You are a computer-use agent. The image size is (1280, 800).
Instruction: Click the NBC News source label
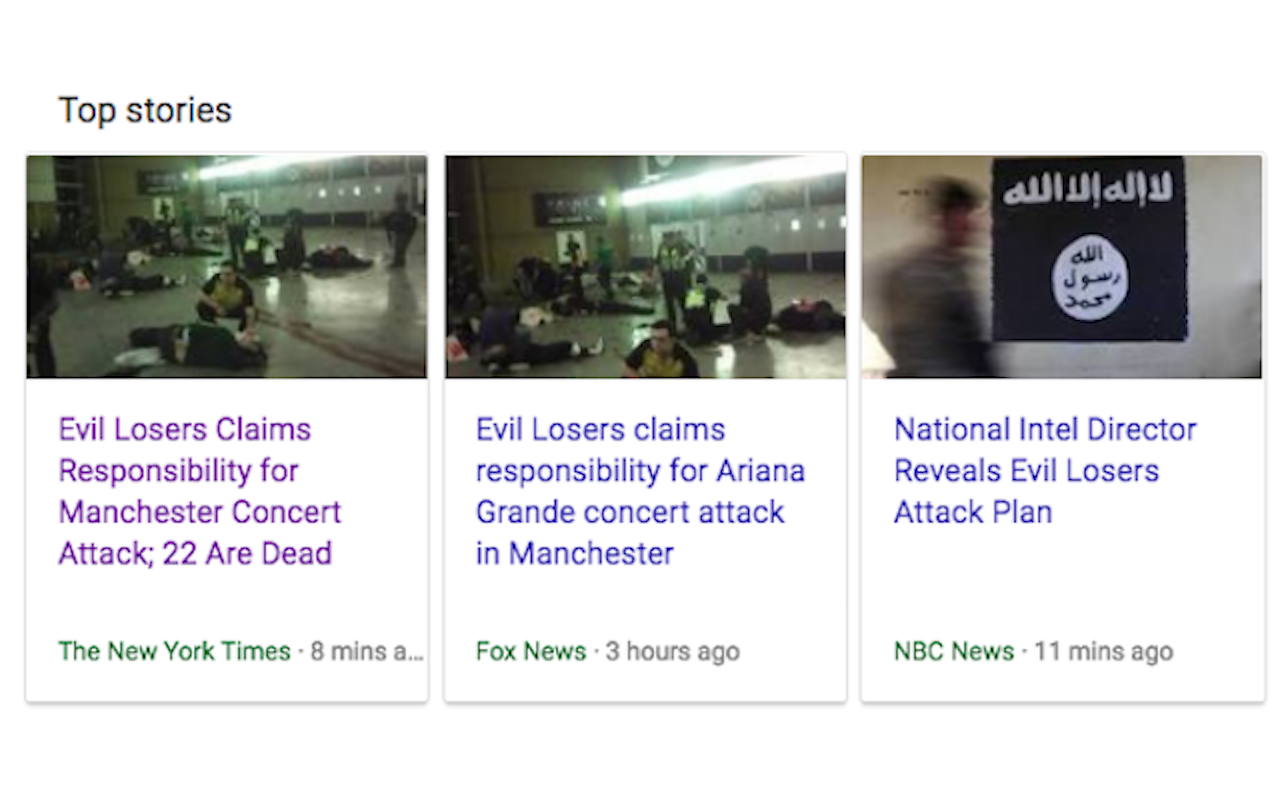[x=954, y=651]
